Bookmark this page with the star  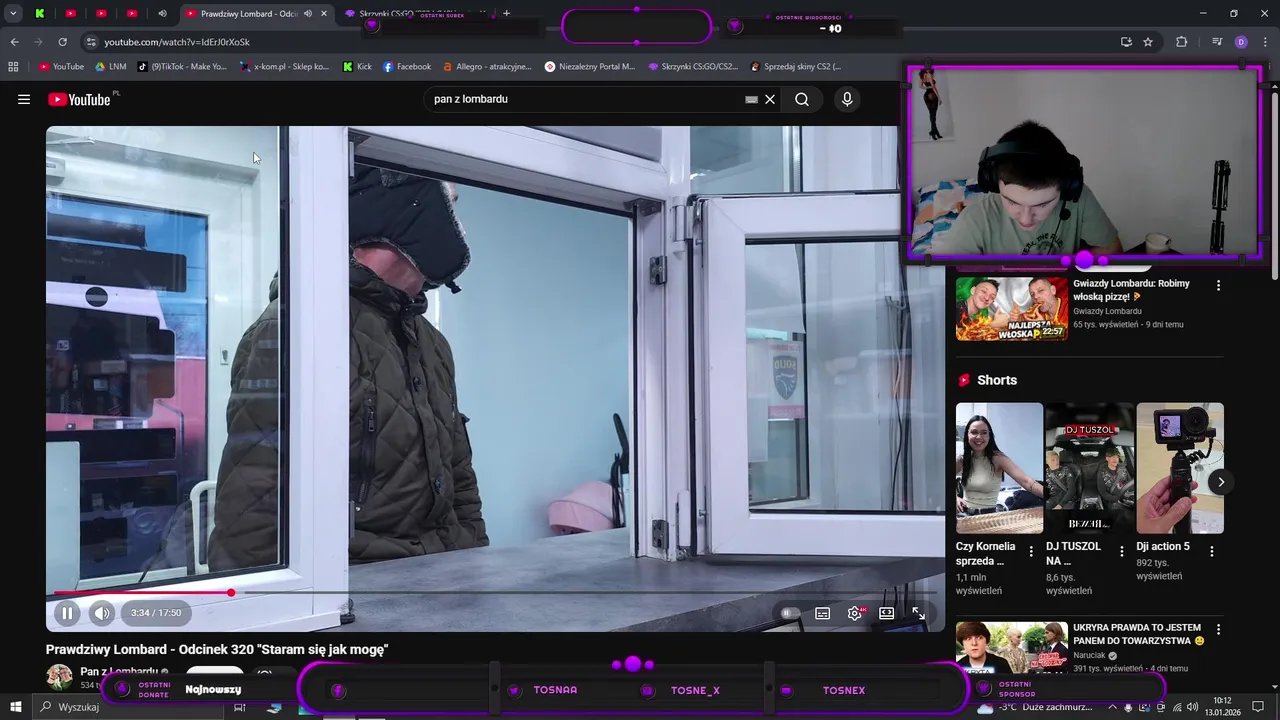(x=1148, y=42)
